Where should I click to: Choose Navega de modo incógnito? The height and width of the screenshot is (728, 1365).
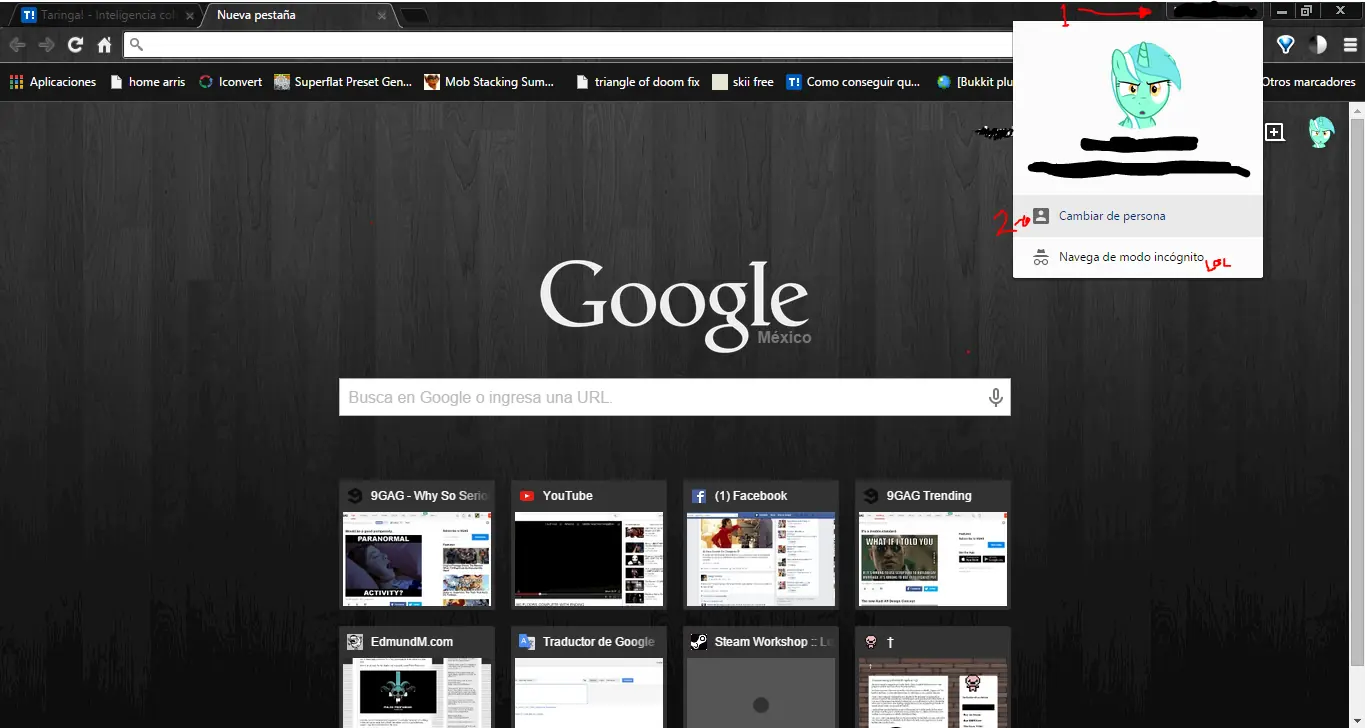click(x=1137, y=257)
